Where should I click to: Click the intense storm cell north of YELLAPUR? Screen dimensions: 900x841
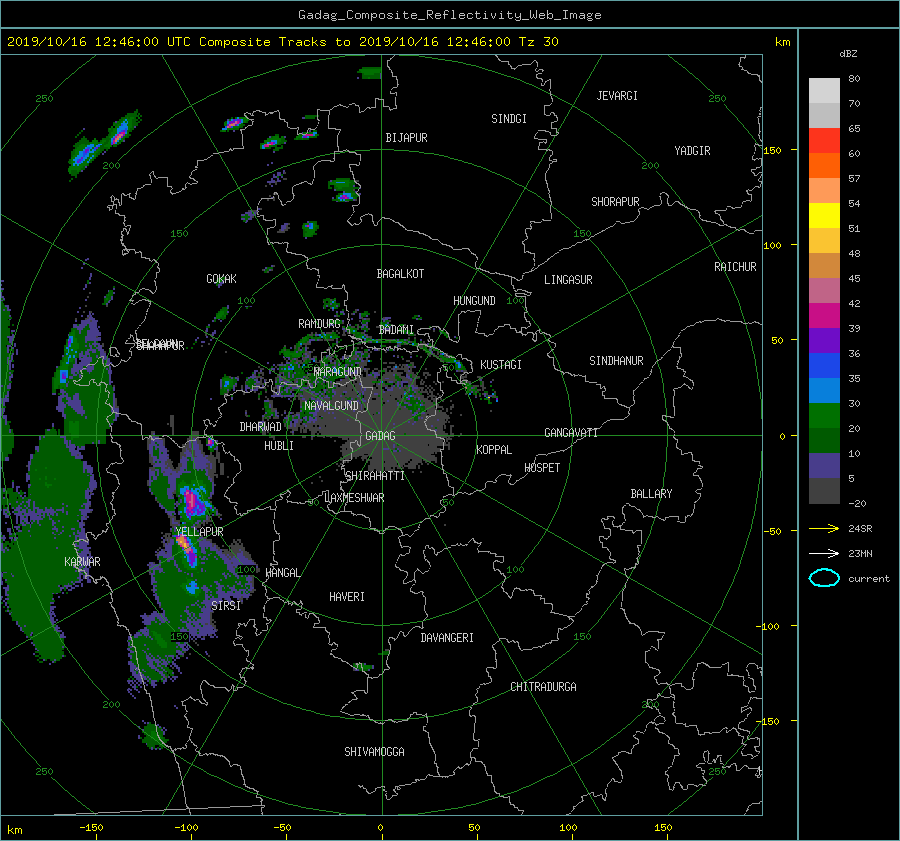192,501
